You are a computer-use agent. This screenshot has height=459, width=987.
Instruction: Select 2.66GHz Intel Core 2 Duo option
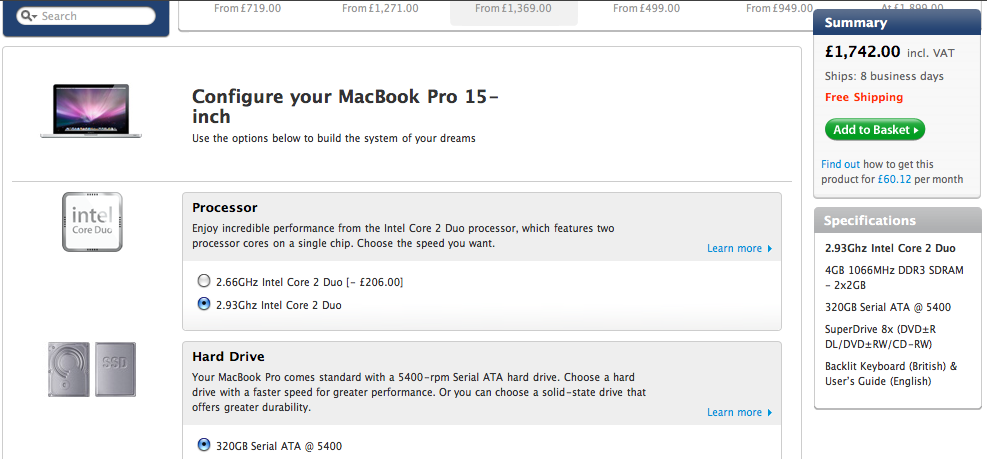pos(204,281)
